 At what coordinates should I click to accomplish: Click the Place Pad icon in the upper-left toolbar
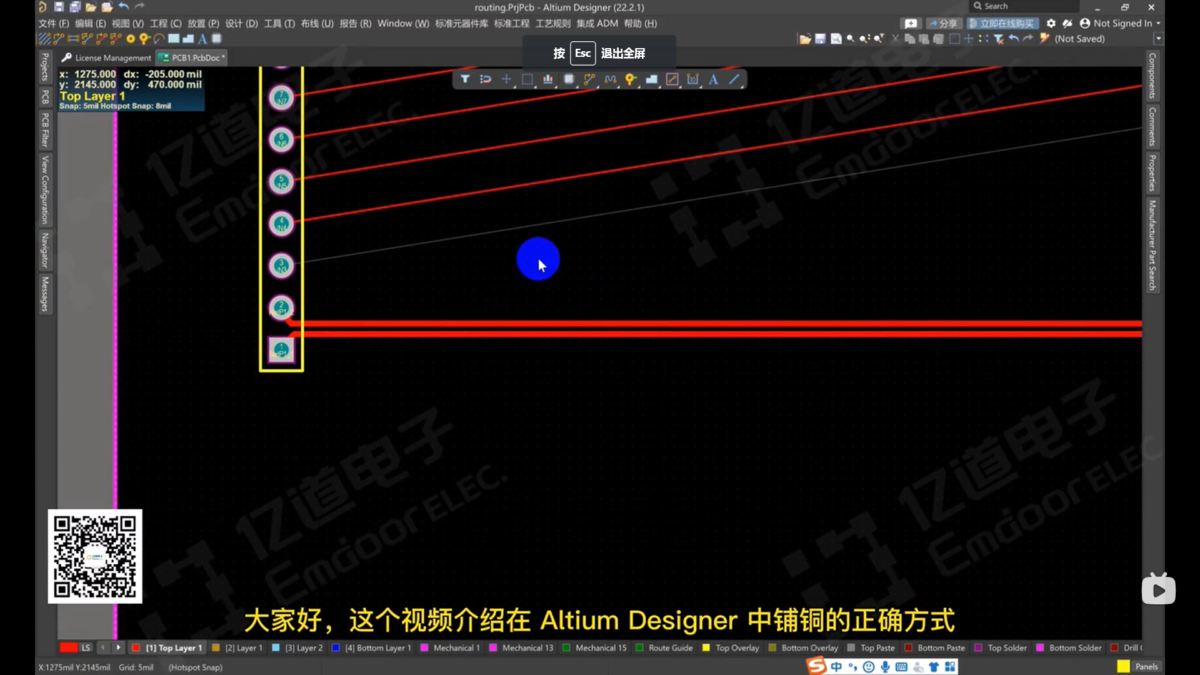pos(130,39)
